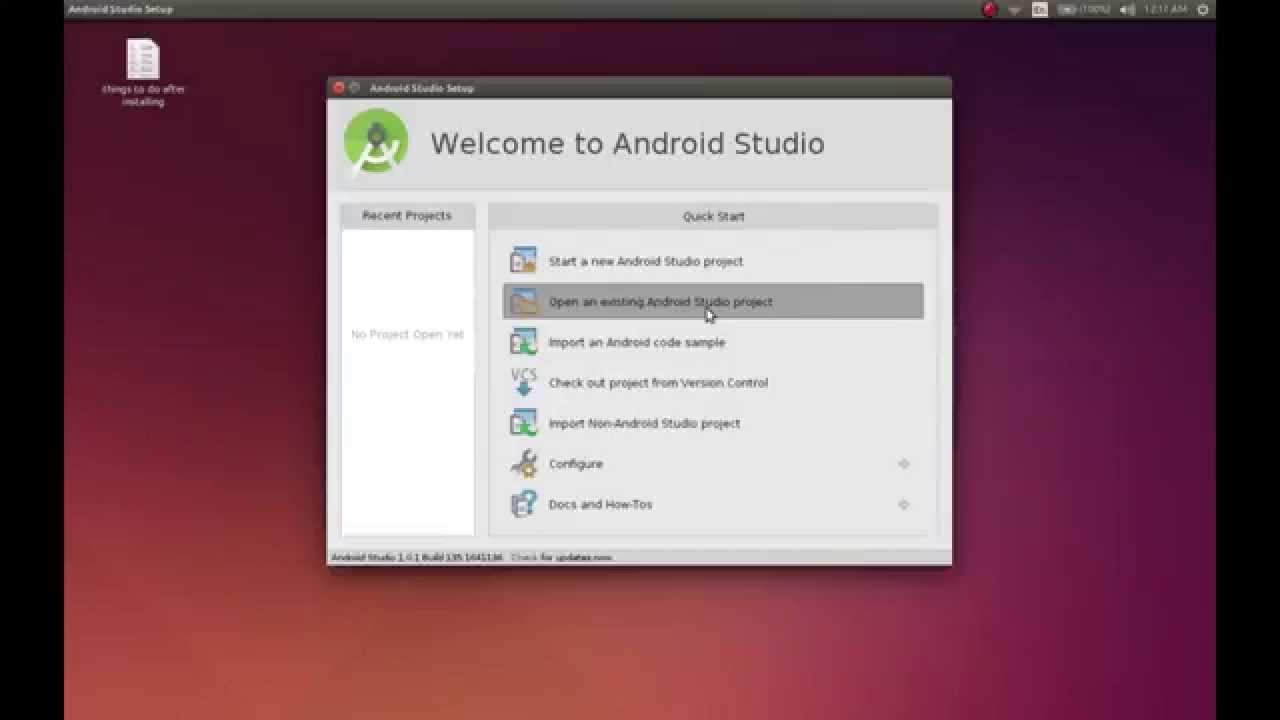Expand the 'Docs and How-Tos' arrow
This screenshot has width=1280, height=720.
(x=904, y=504)
